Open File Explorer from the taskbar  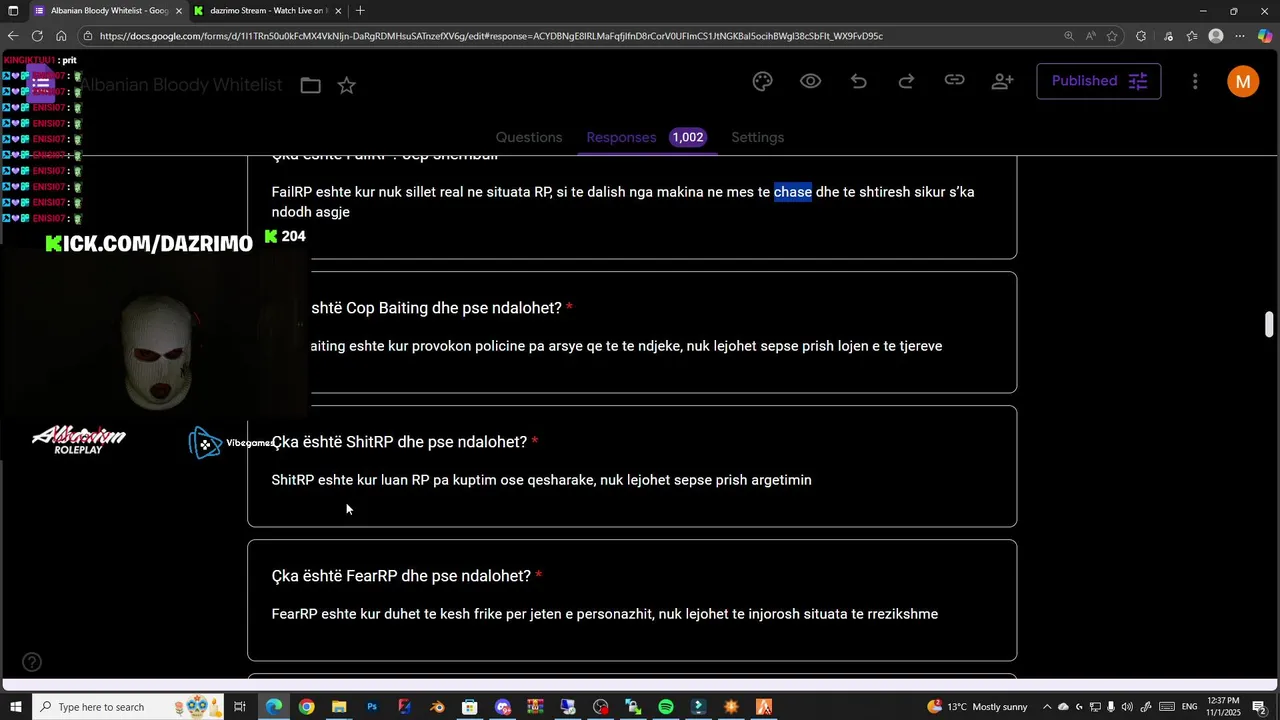[x=339, y=707]
